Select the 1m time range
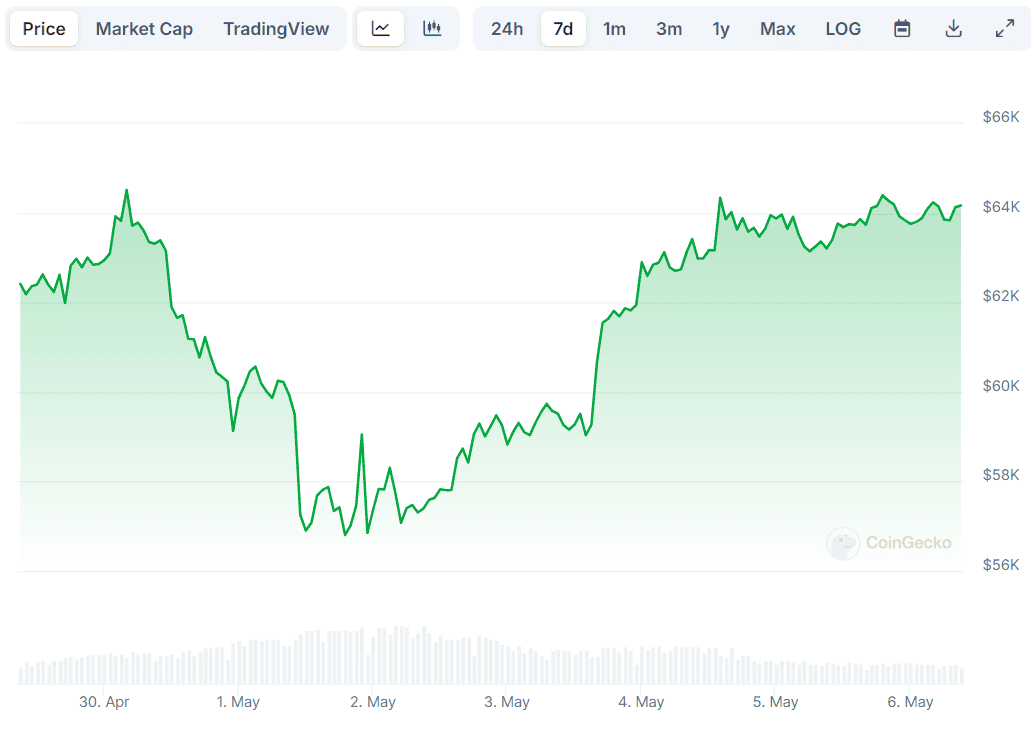This screenshot has width=1031, height=730. point(614,29)
